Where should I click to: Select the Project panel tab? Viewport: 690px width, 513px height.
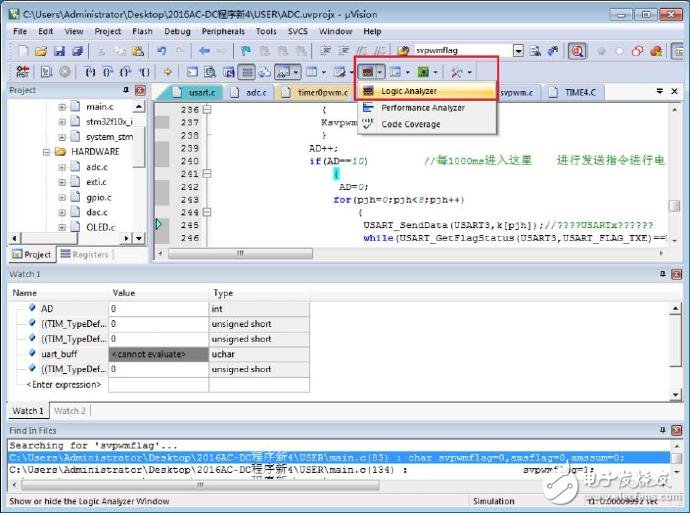32,254
